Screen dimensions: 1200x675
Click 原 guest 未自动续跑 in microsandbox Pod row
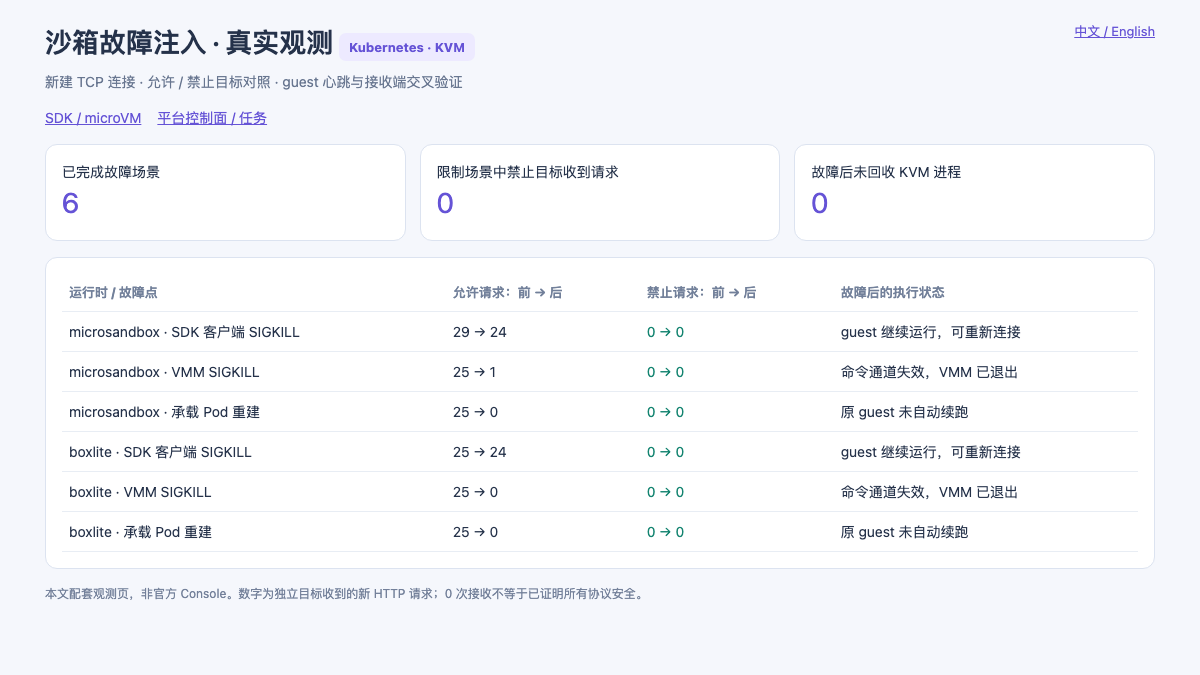tap(905, 412)
